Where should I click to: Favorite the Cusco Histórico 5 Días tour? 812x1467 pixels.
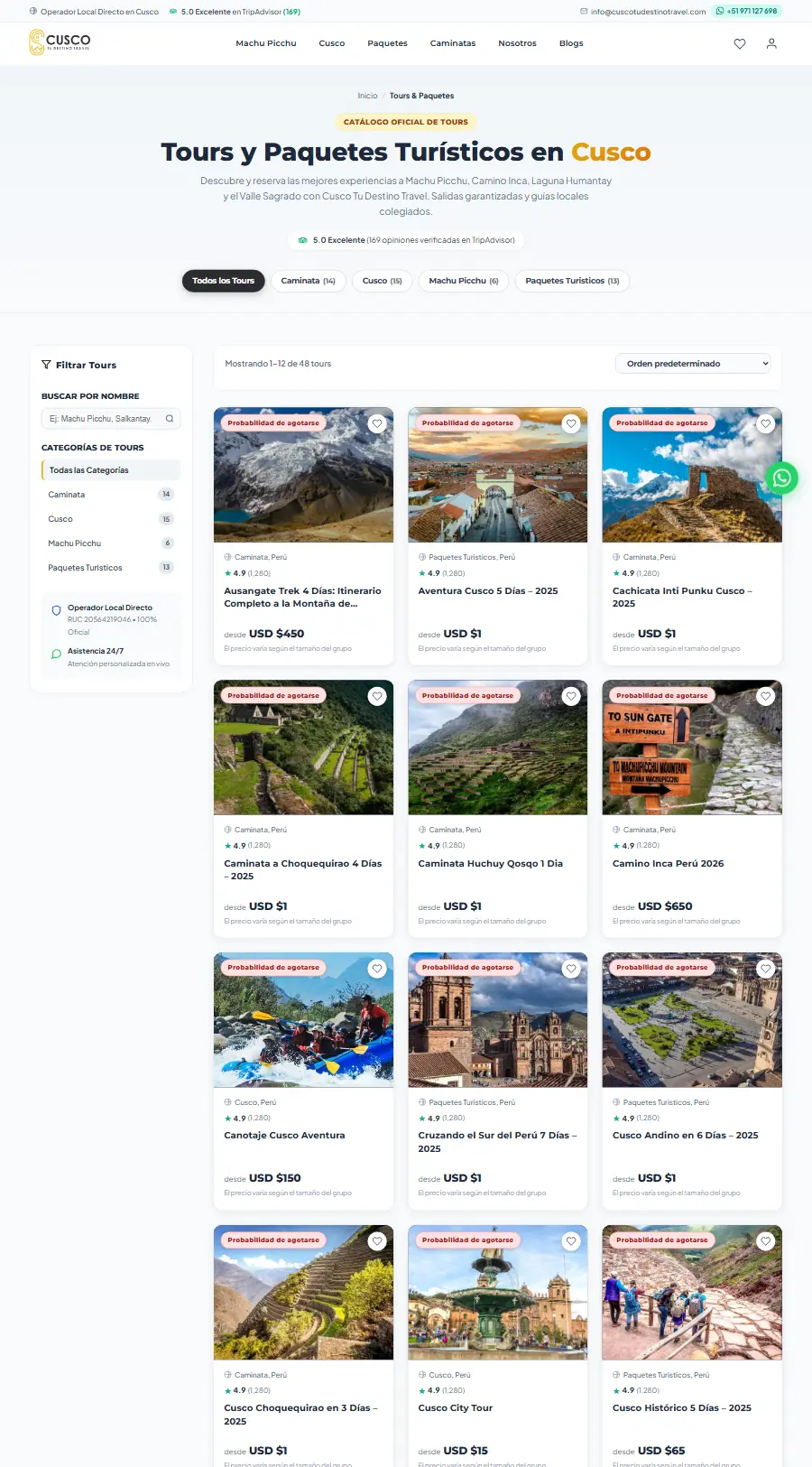[766, 1241]
